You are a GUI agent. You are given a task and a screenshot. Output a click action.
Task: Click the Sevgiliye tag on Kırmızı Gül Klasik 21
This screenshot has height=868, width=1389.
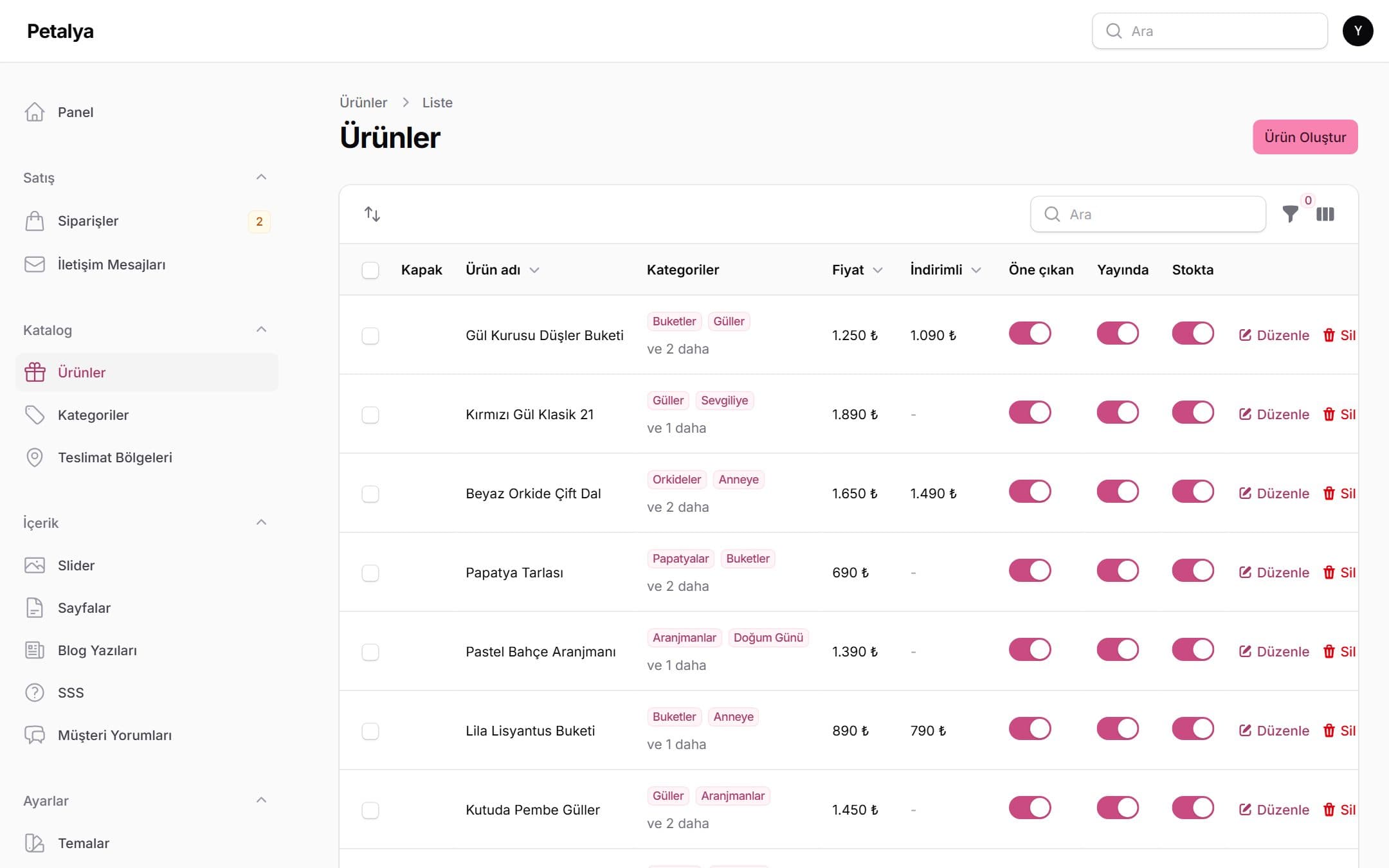coord(724,400)
